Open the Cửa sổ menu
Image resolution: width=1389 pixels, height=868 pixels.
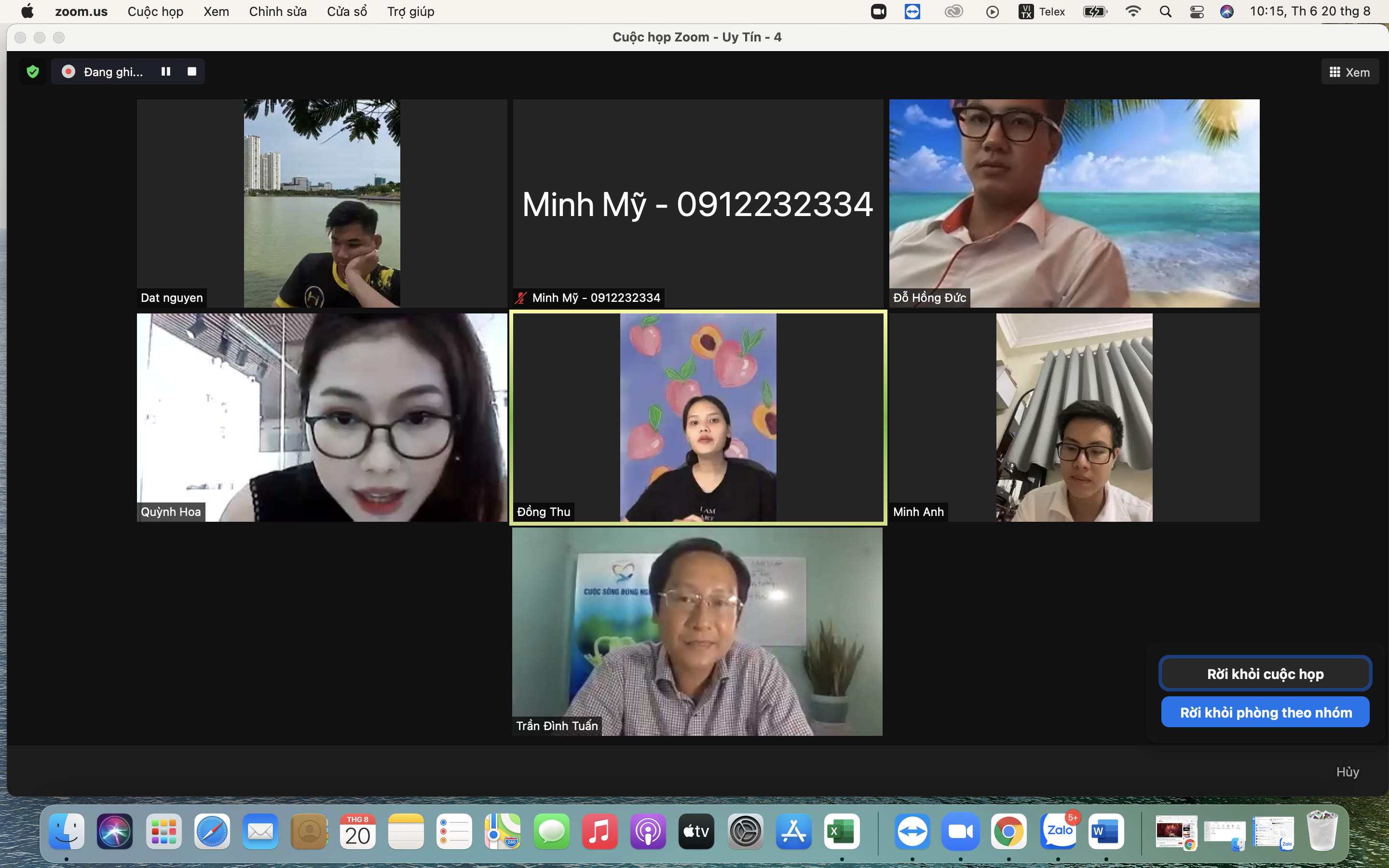[347, 12]
